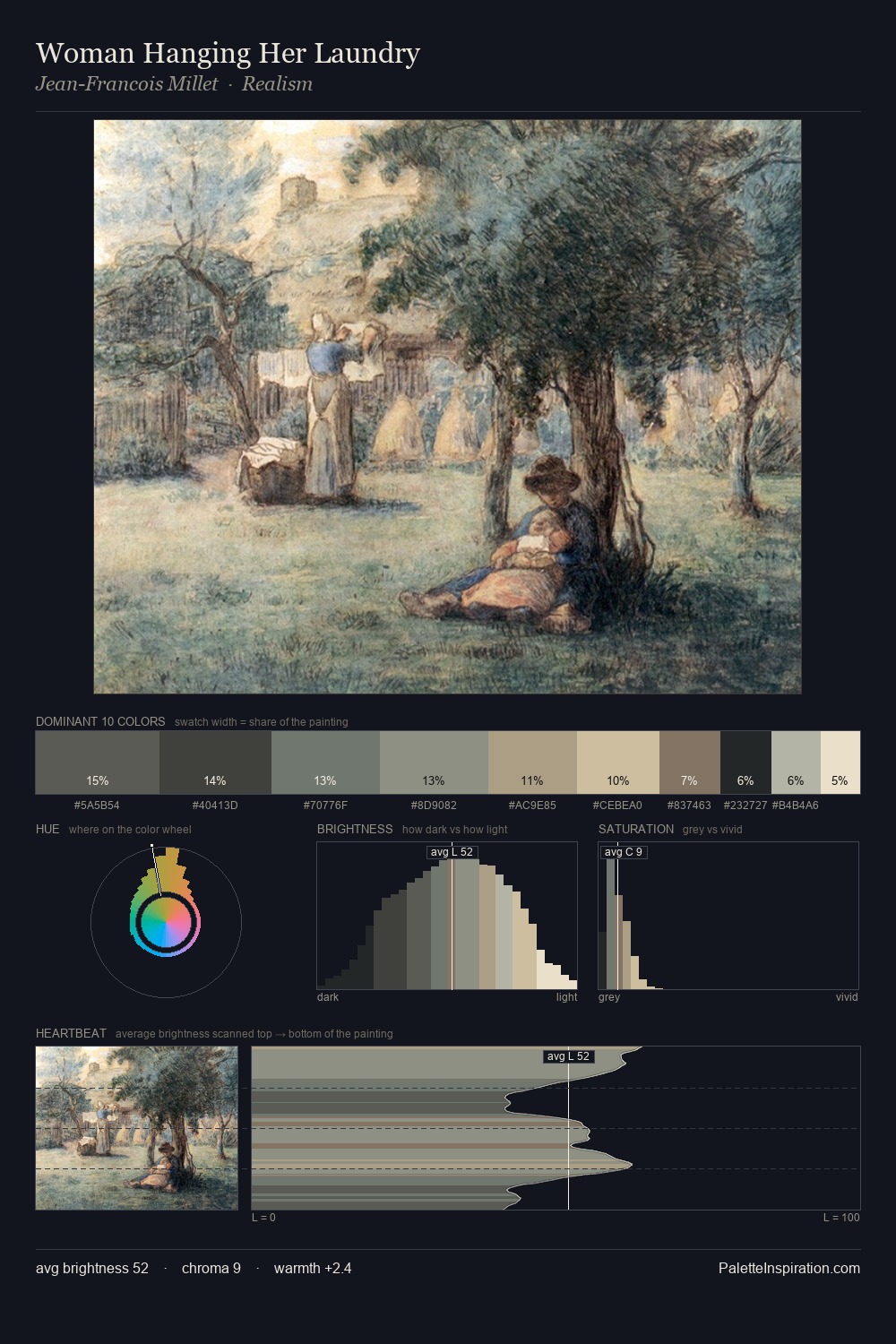Click the hex code text #40413D
The width and height of the screenshot is (896, 1344).
pyautogui.click(x=215, y=806)
